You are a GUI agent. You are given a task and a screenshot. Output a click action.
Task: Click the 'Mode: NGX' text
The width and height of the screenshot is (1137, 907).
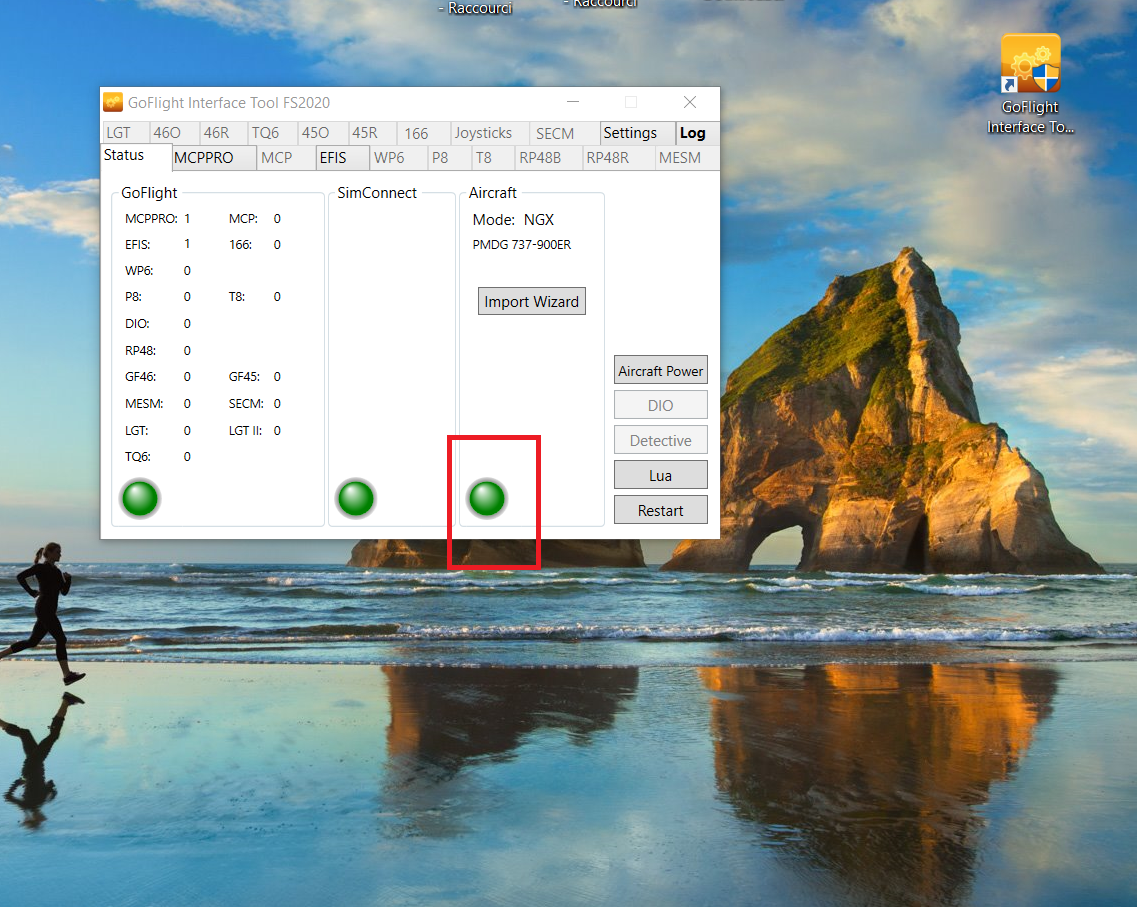click(513, 220)
